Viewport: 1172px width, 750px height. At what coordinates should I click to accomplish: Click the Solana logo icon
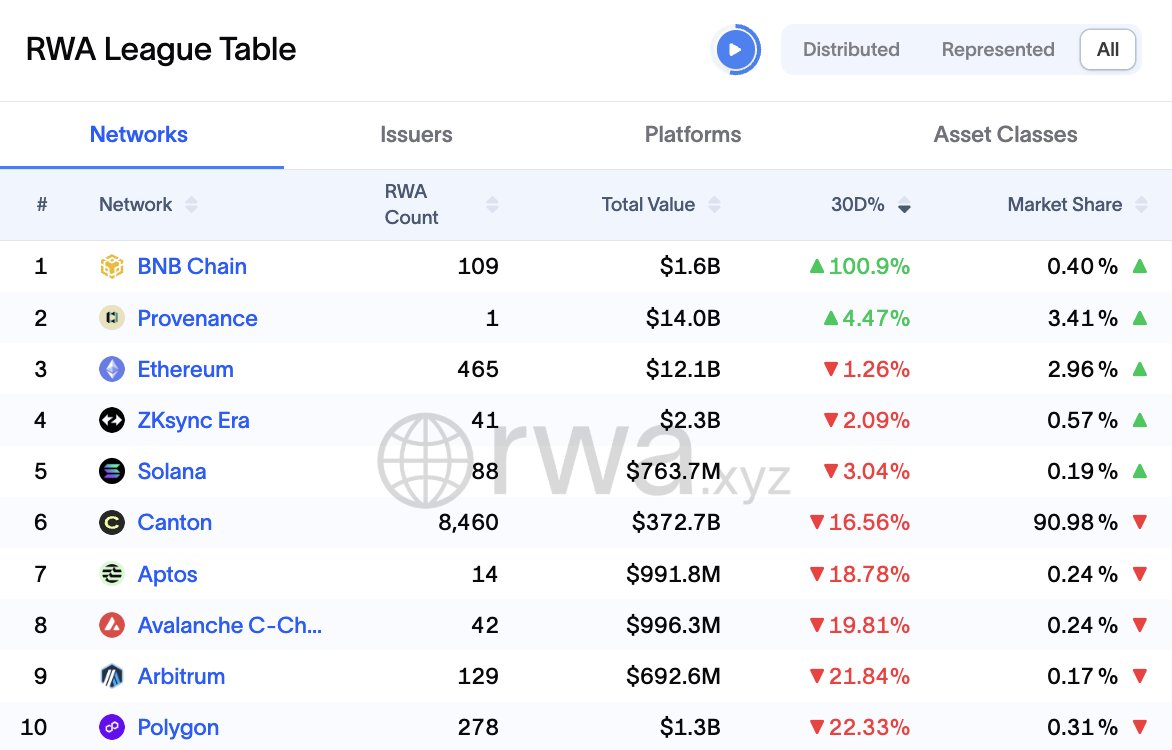(113, 471)
